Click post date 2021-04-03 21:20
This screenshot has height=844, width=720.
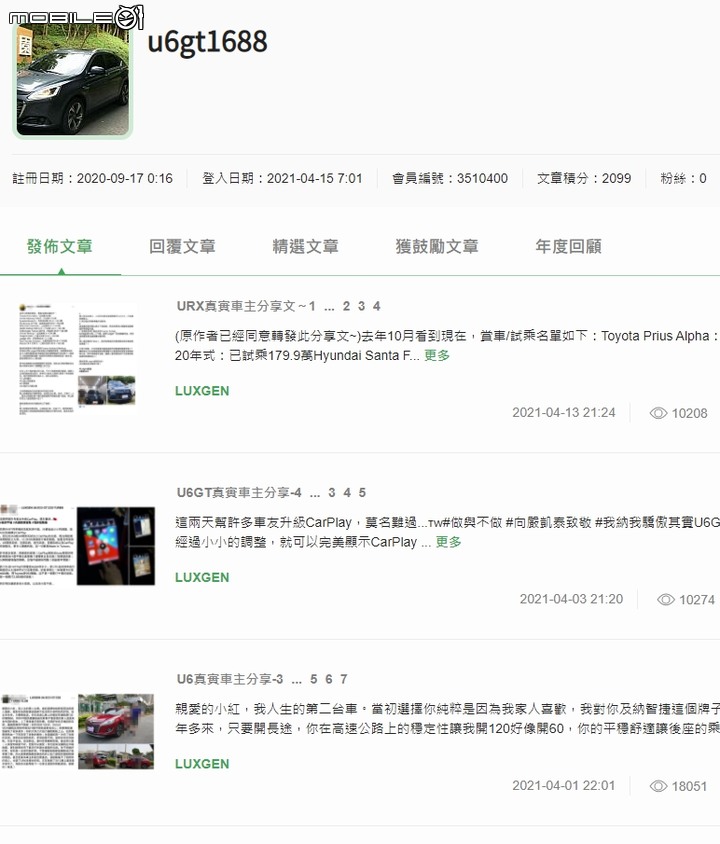pyautogui.click(x=571, y=599)
